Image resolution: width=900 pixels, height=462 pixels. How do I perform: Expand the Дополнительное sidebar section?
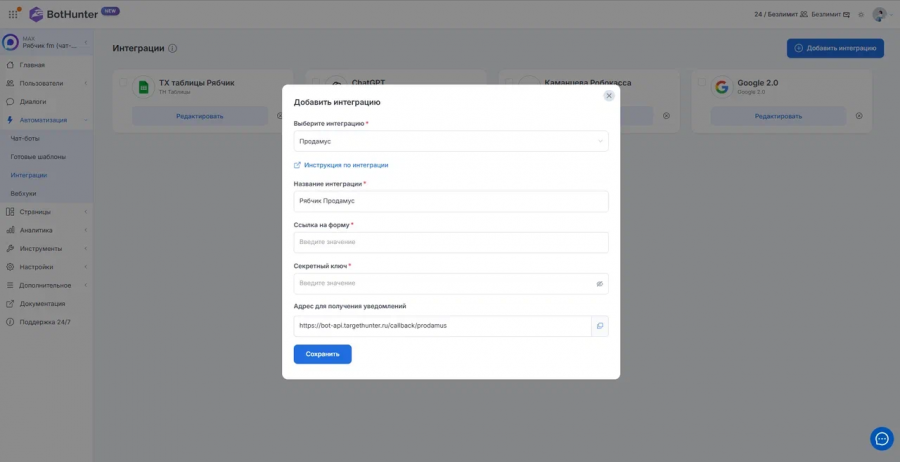pyautogui.click(x=46, y=285)
